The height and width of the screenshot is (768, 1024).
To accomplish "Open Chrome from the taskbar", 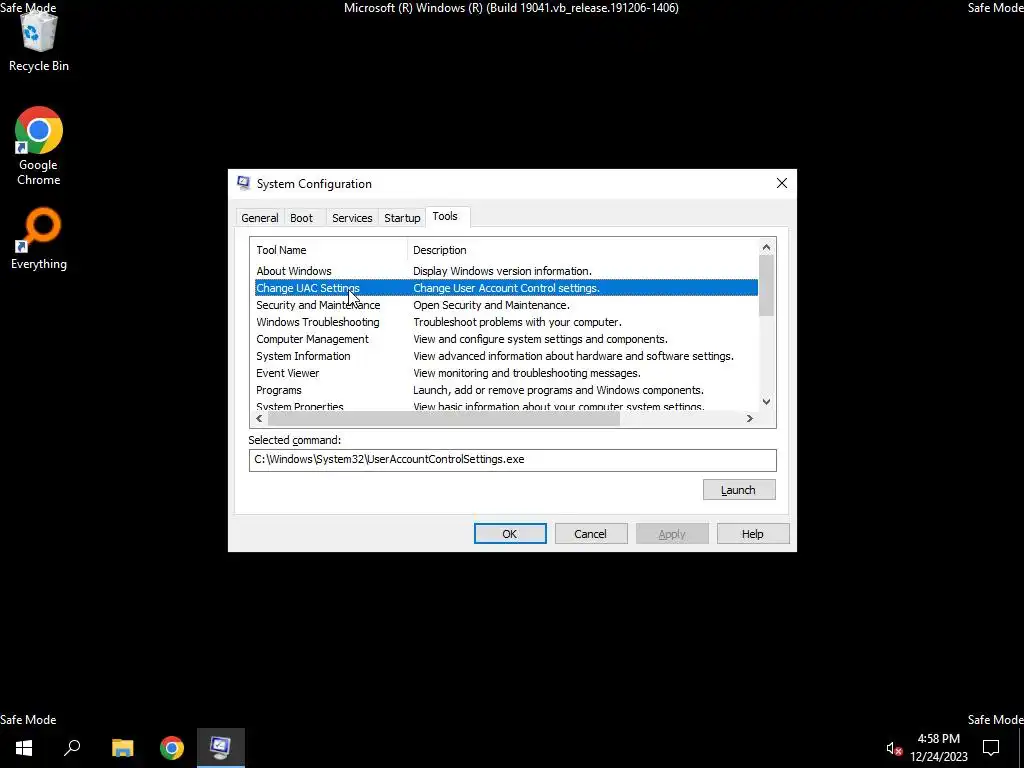I will pos(172,747).
